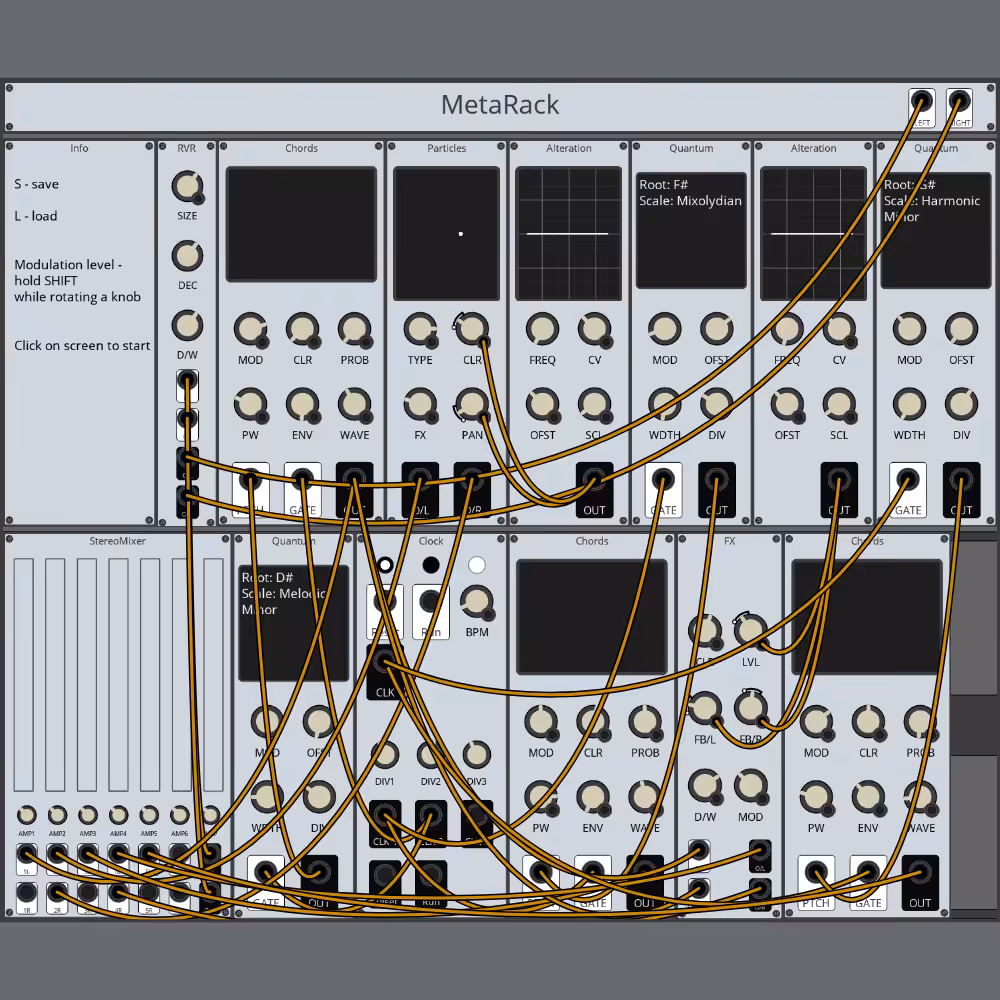Turn the StereoMixer AMP6 knob

(179, 814)
